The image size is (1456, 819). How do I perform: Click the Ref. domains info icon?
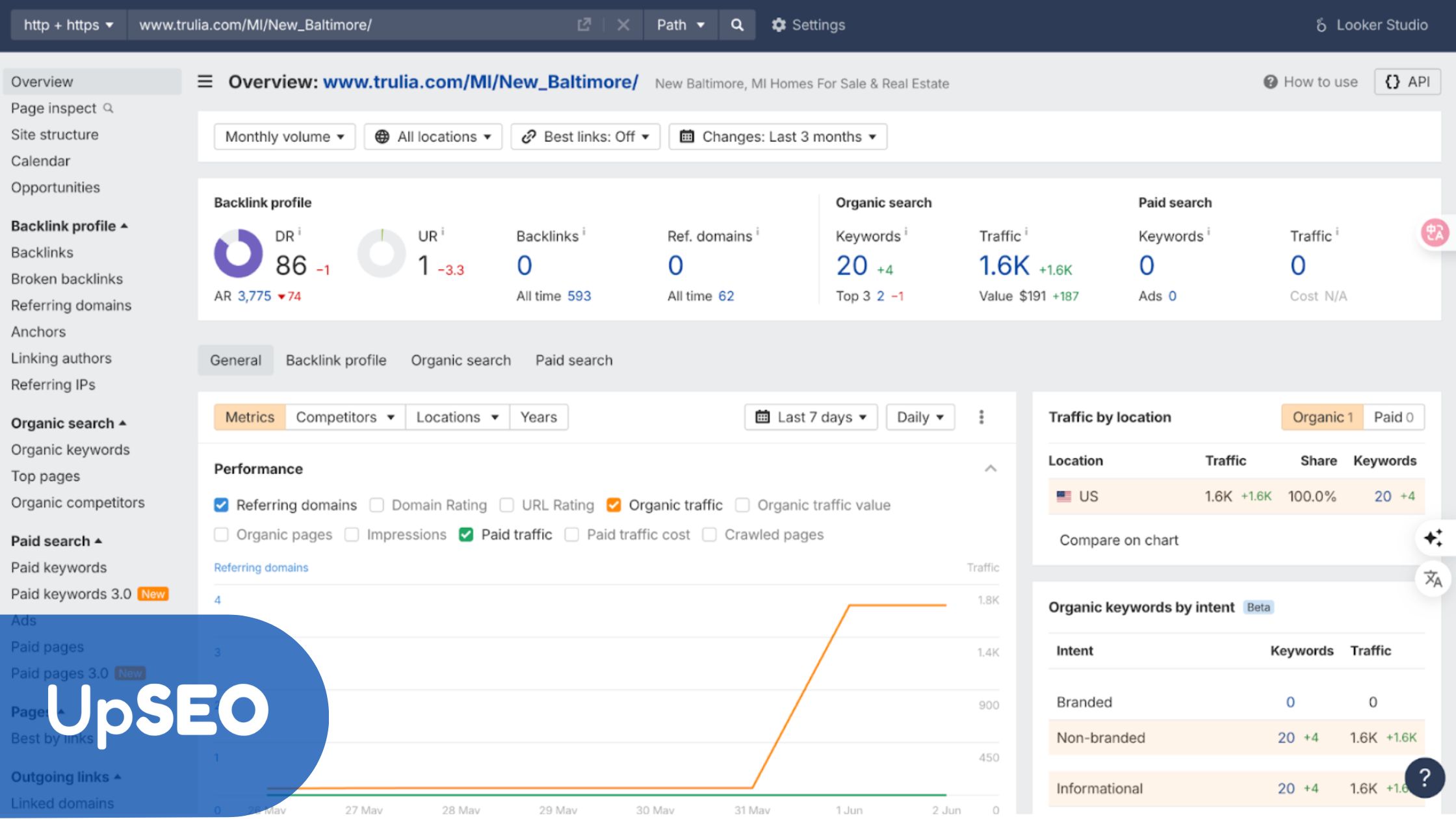[x=757, y=231]
